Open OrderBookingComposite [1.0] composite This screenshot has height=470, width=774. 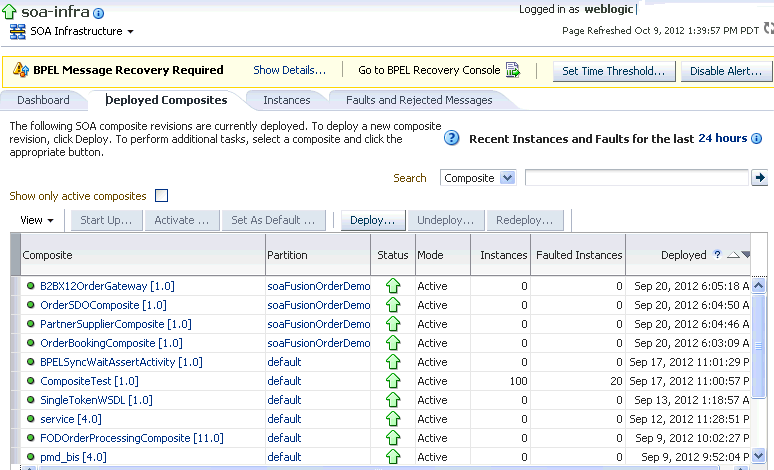coord(111,343)
